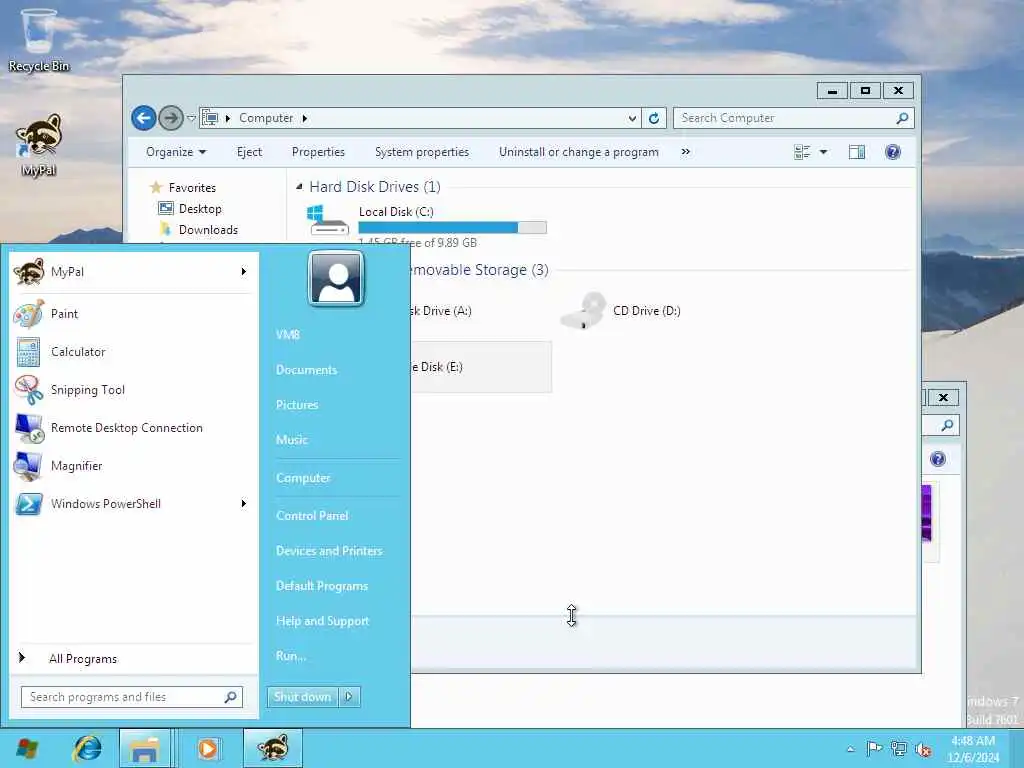Viewport: 1024px width, 768px height.
Task: Click Eject in the toolbar
Action: tap(249, 152)
